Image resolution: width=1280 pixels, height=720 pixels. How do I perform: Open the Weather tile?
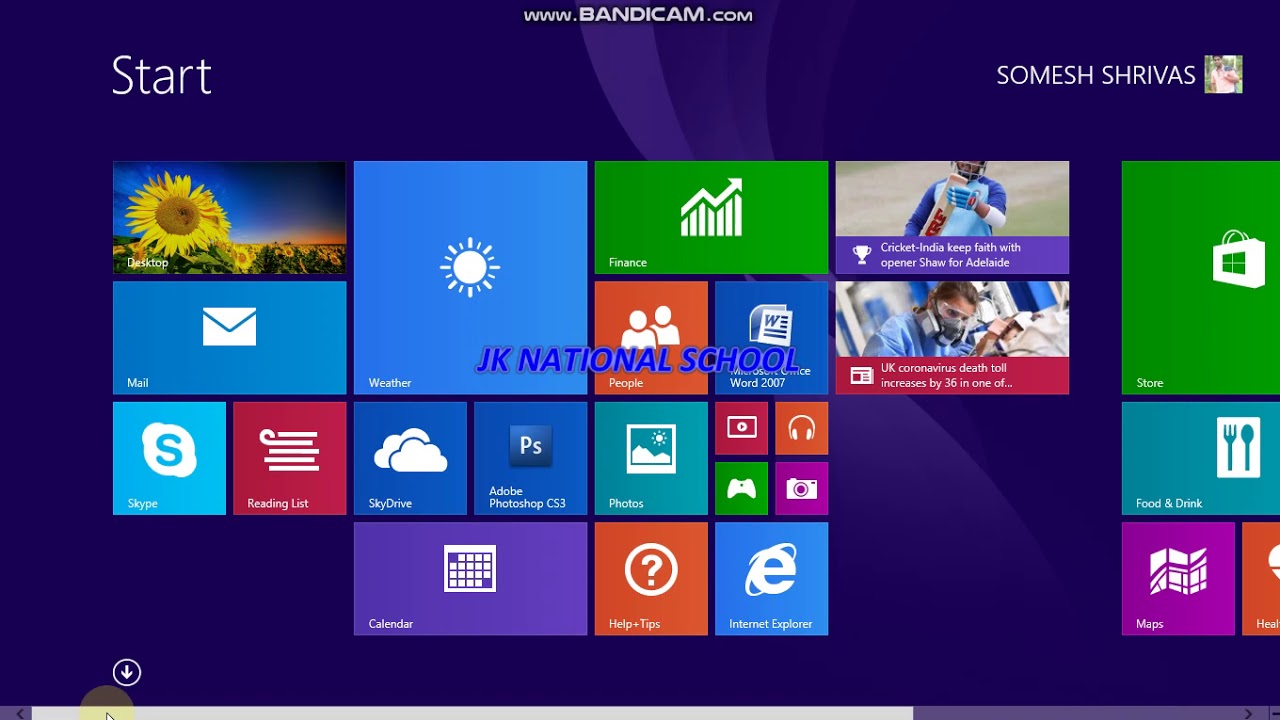[x=470, y=278]
